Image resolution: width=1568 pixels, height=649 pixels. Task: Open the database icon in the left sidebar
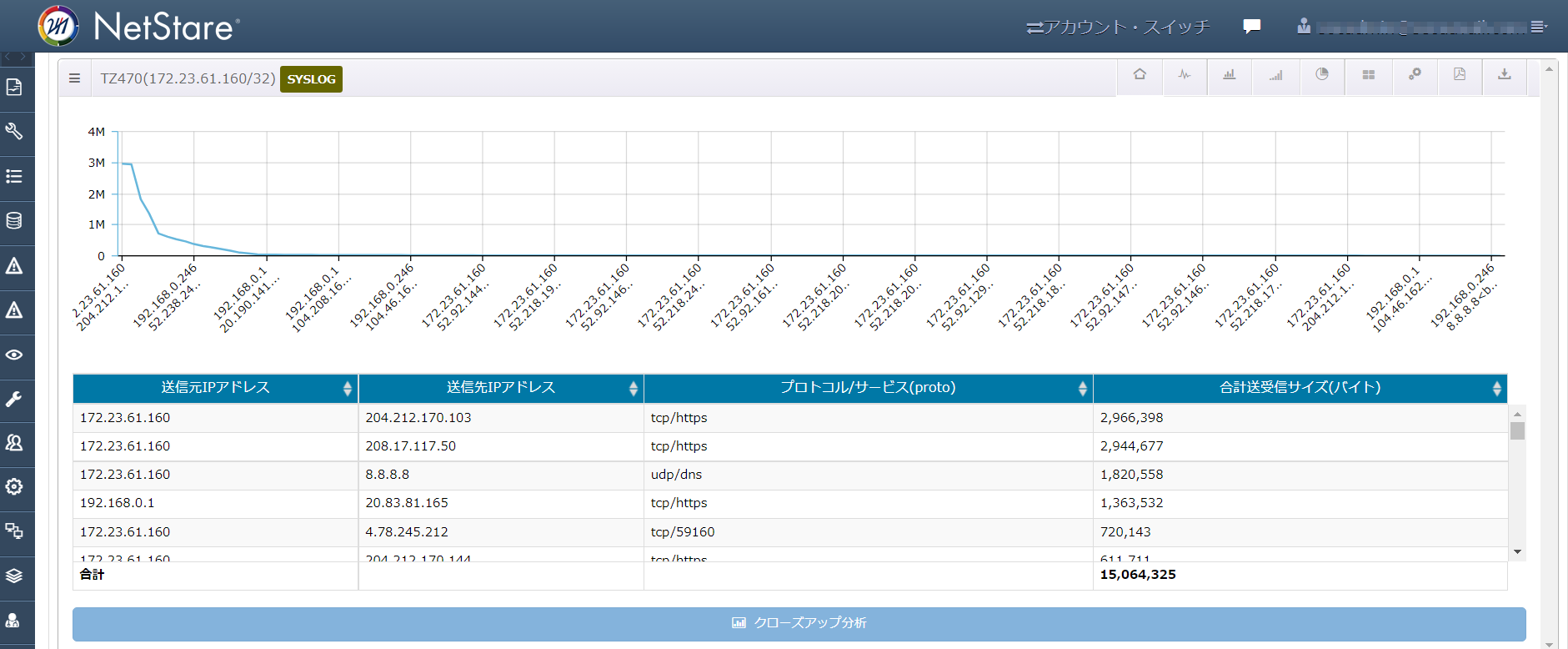14,221
